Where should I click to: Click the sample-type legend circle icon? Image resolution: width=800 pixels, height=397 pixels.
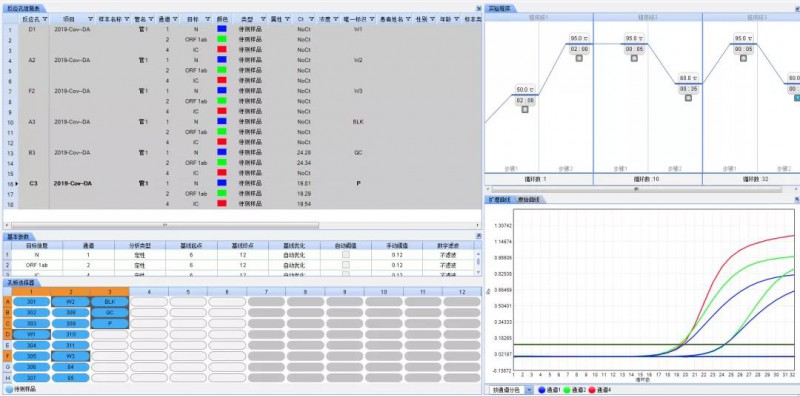pyautogui.click(x=9, y=389)
